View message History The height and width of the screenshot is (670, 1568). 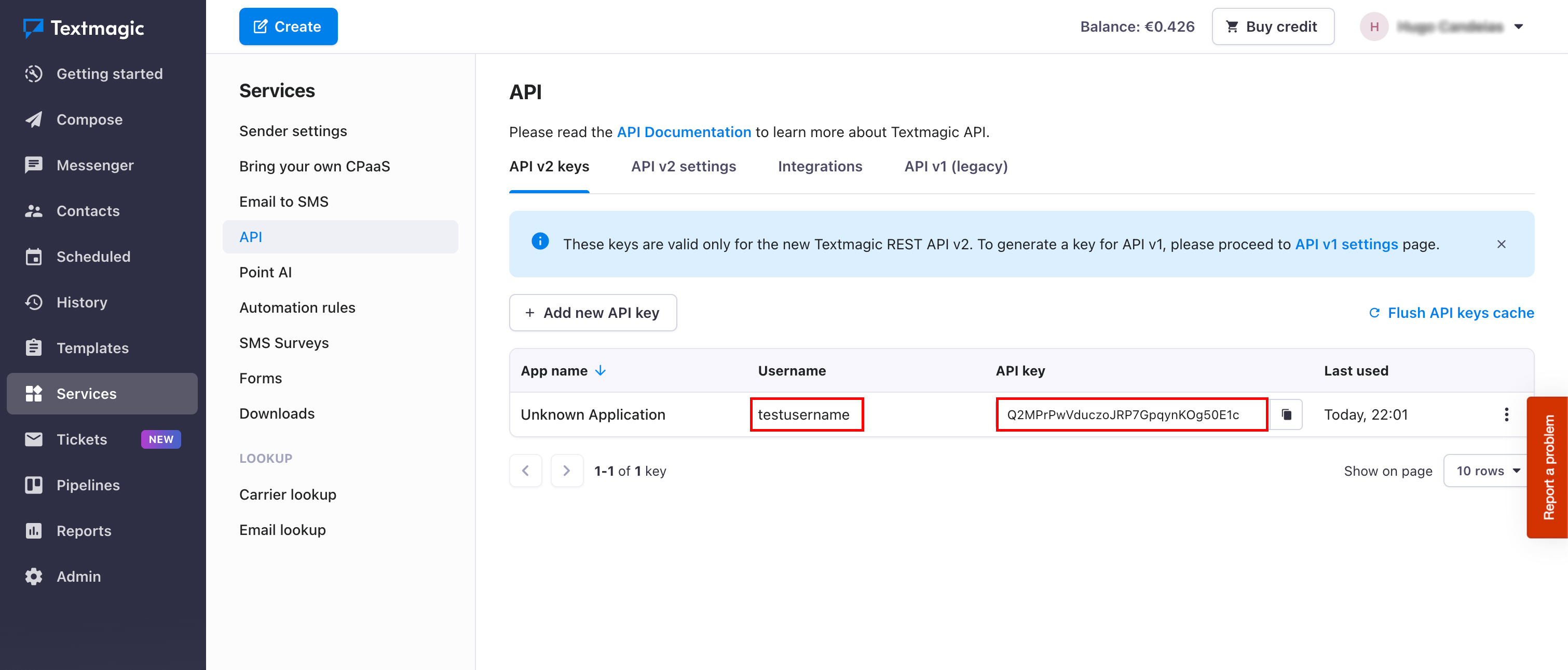[x=102, y=302]
